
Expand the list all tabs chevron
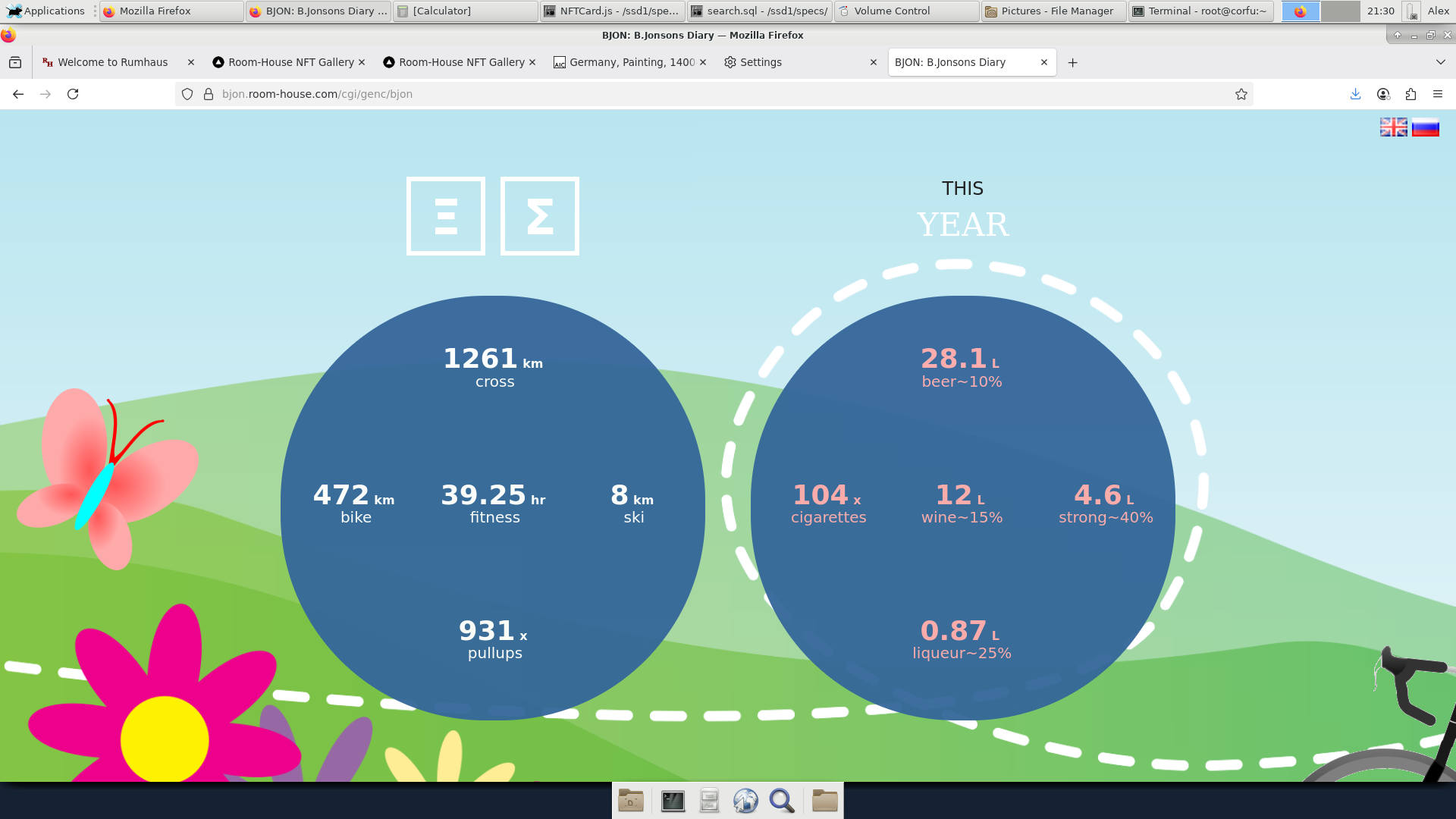[x=1441, y=62]
